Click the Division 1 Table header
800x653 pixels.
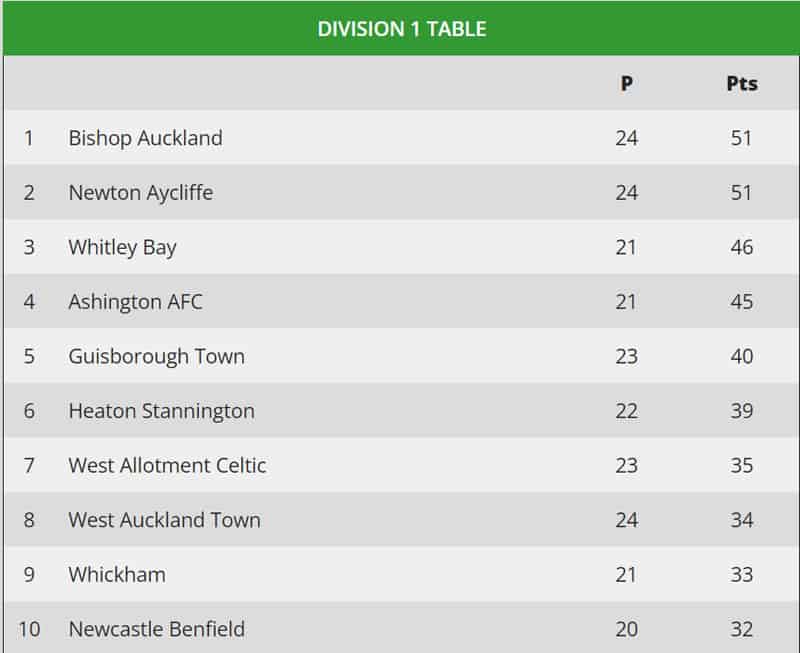click(x=402, y=29)
